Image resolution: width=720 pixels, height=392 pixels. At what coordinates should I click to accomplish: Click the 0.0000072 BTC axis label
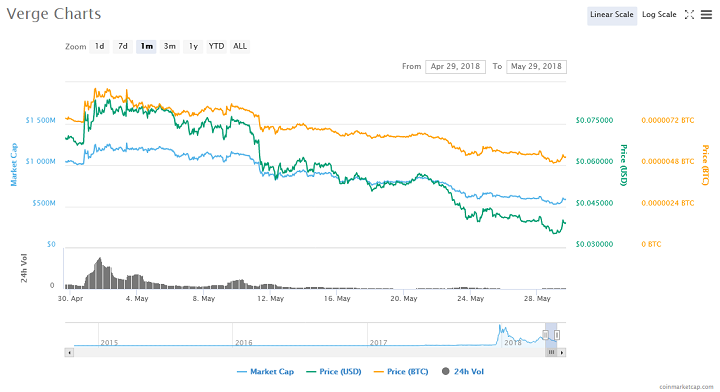(668, 120)
